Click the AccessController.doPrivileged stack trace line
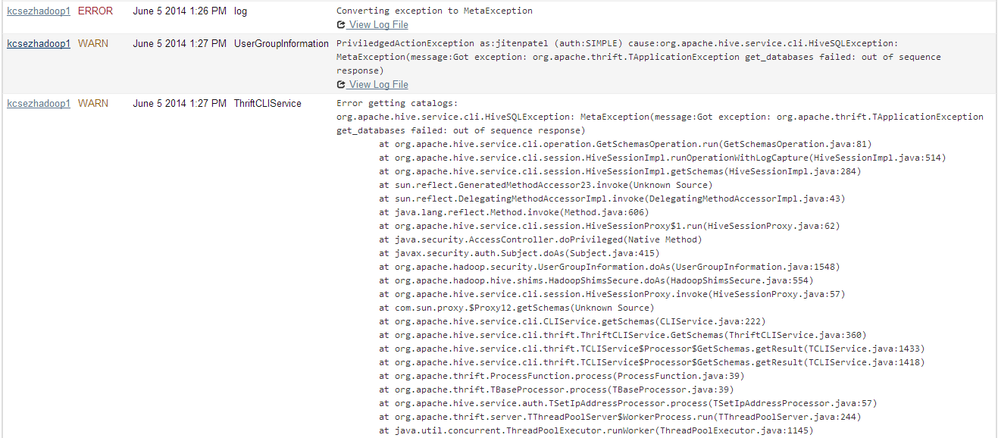 click(x=540, y=239)
